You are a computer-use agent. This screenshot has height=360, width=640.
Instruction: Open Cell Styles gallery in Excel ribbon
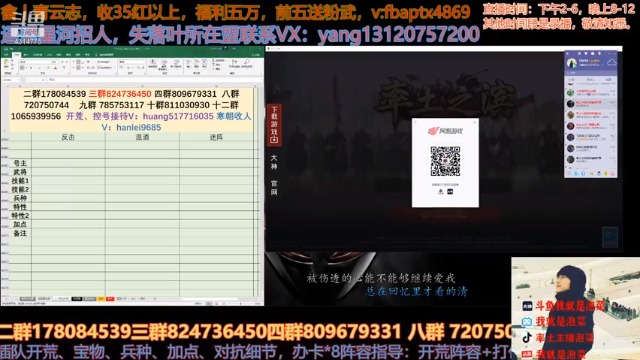click(176, 63)
